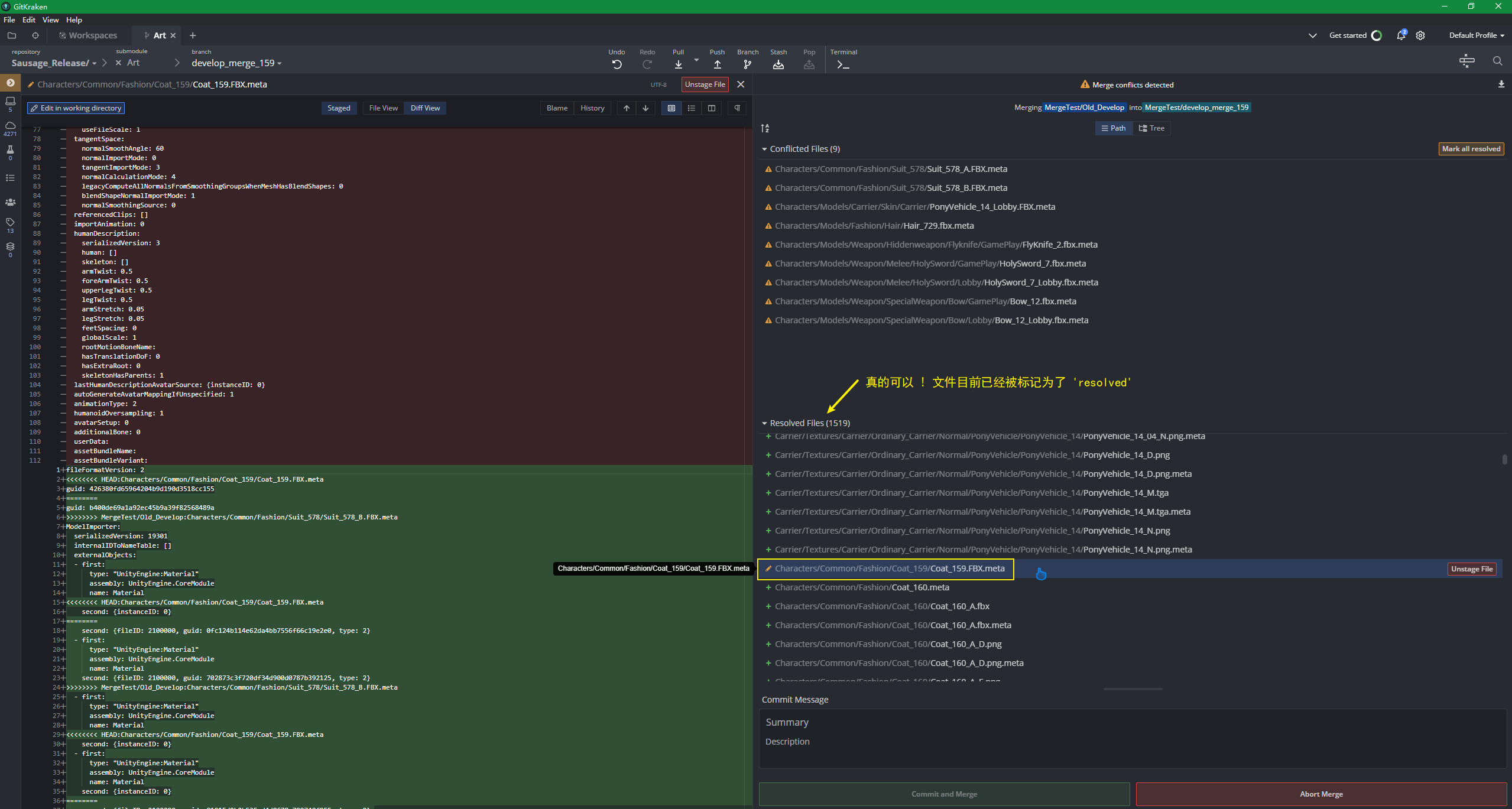Click the Push icon
The image size is (1512, 809).
(717, 64)
